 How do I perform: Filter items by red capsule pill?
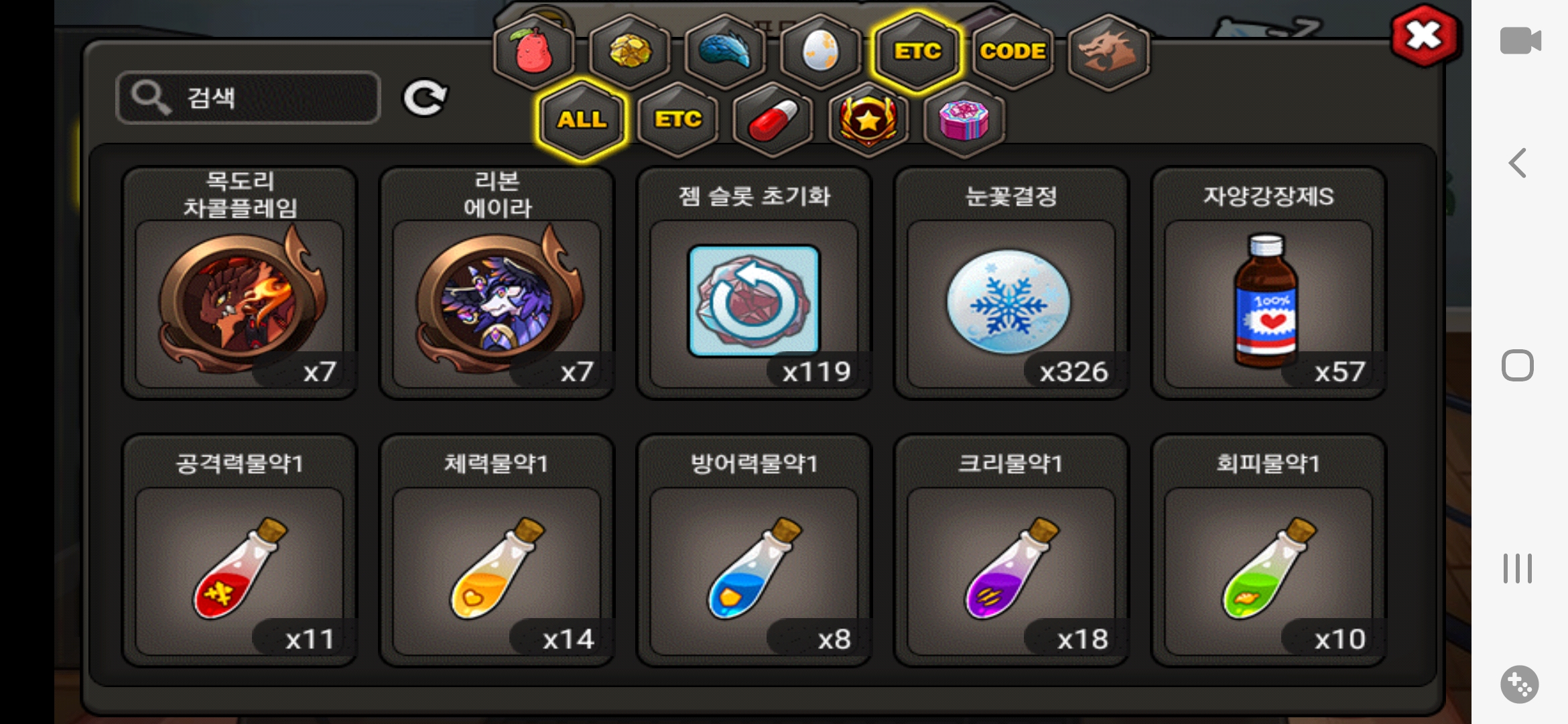click(x=773, y=120)
